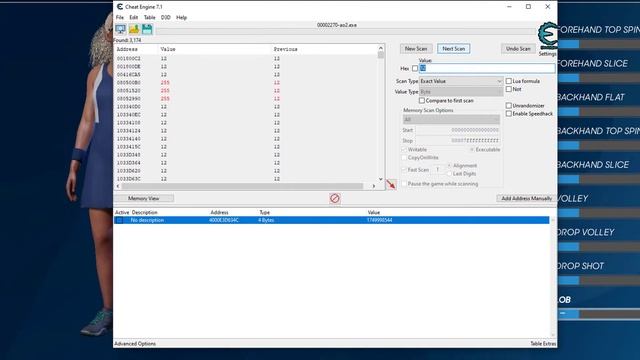
Task: Open the File menu
Action: coord(120,18)
